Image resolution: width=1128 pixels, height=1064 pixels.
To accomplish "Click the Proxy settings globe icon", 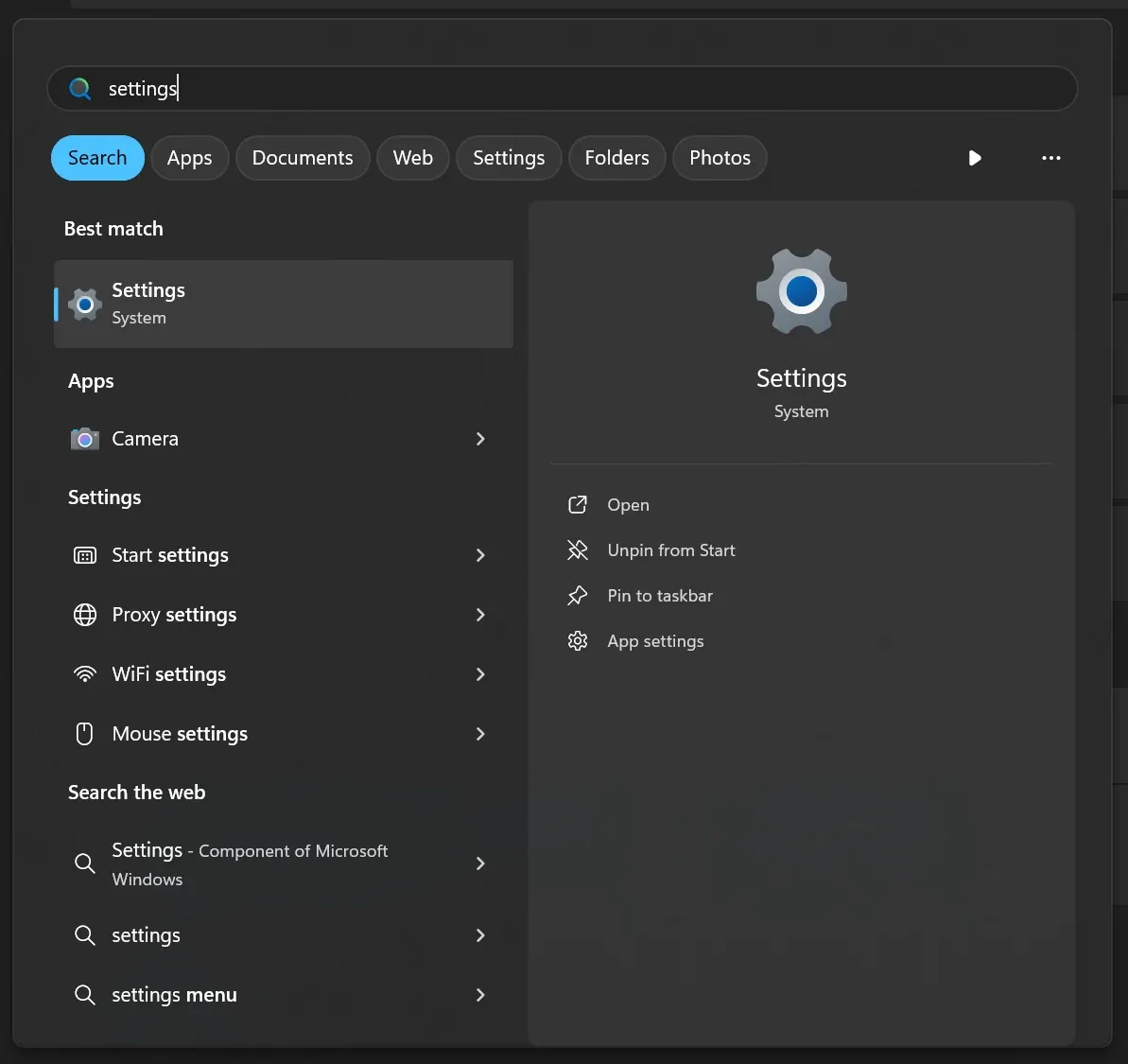I will pos(85,615).
